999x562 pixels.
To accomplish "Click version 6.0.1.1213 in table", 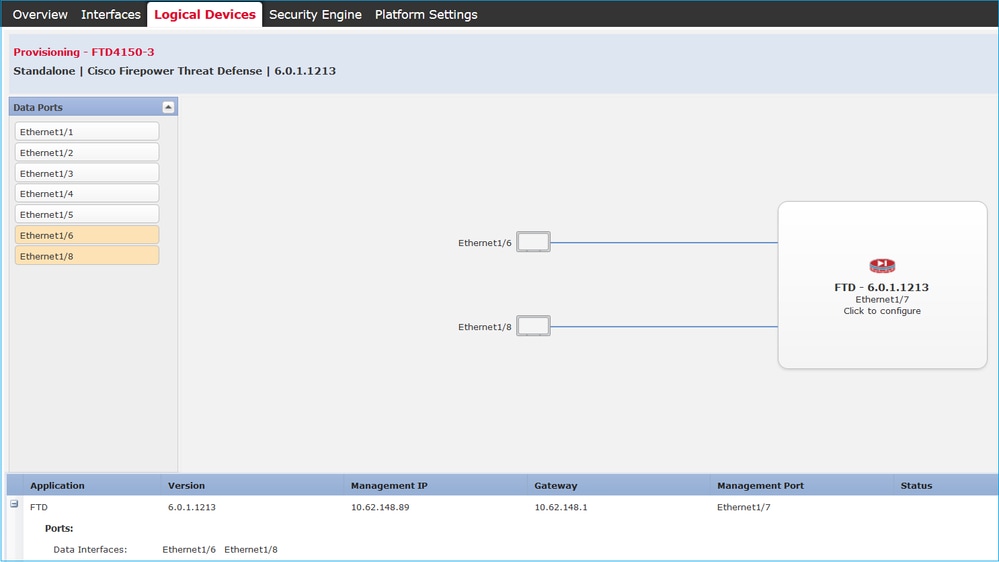I will [192, 507].
